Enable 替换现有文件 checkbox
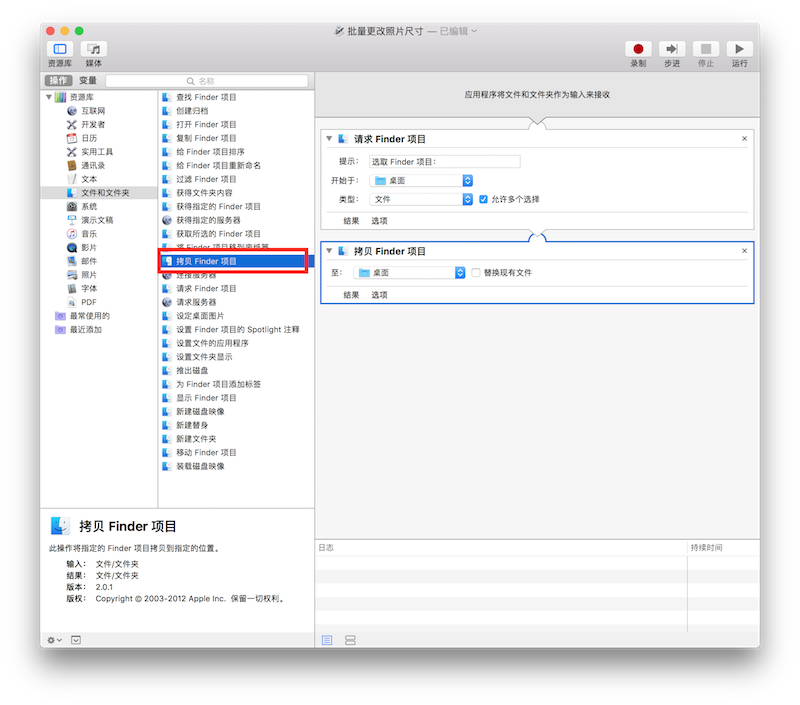This screenshot has width=800, height=705. [476, 273]
